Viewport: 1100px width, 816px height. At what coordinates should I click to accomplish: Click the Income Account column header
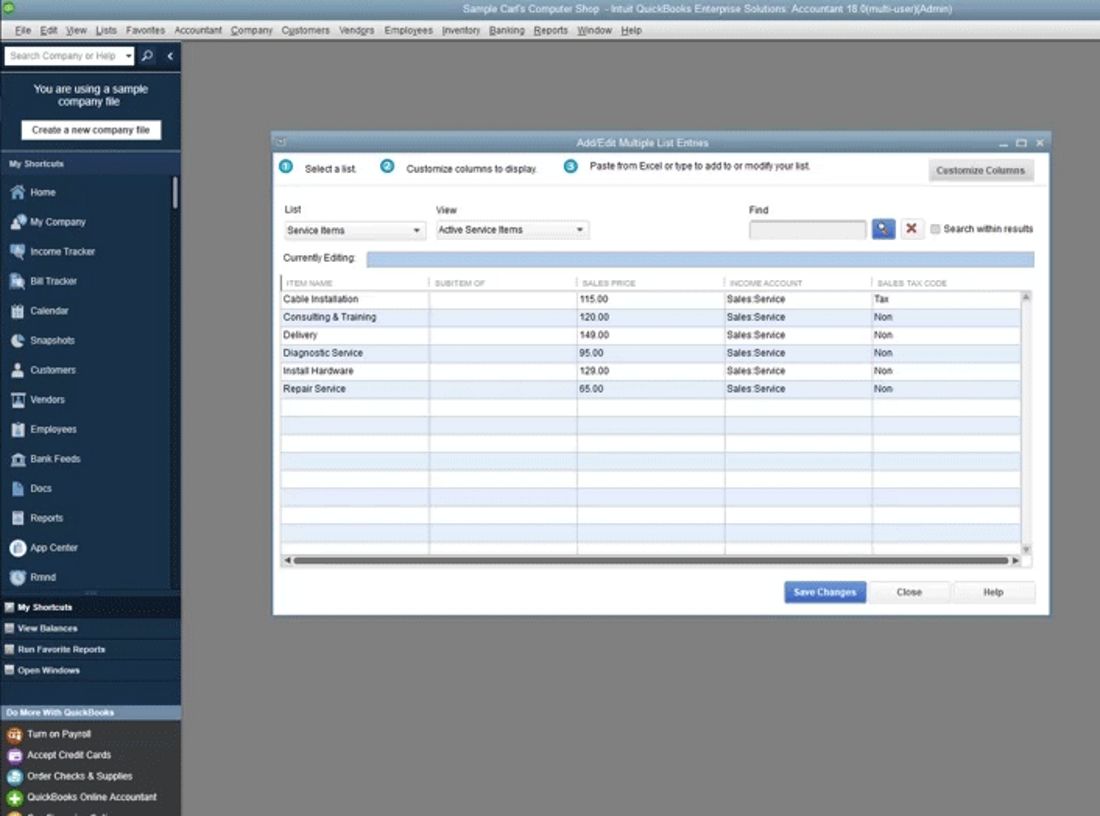tap(798, 283)
